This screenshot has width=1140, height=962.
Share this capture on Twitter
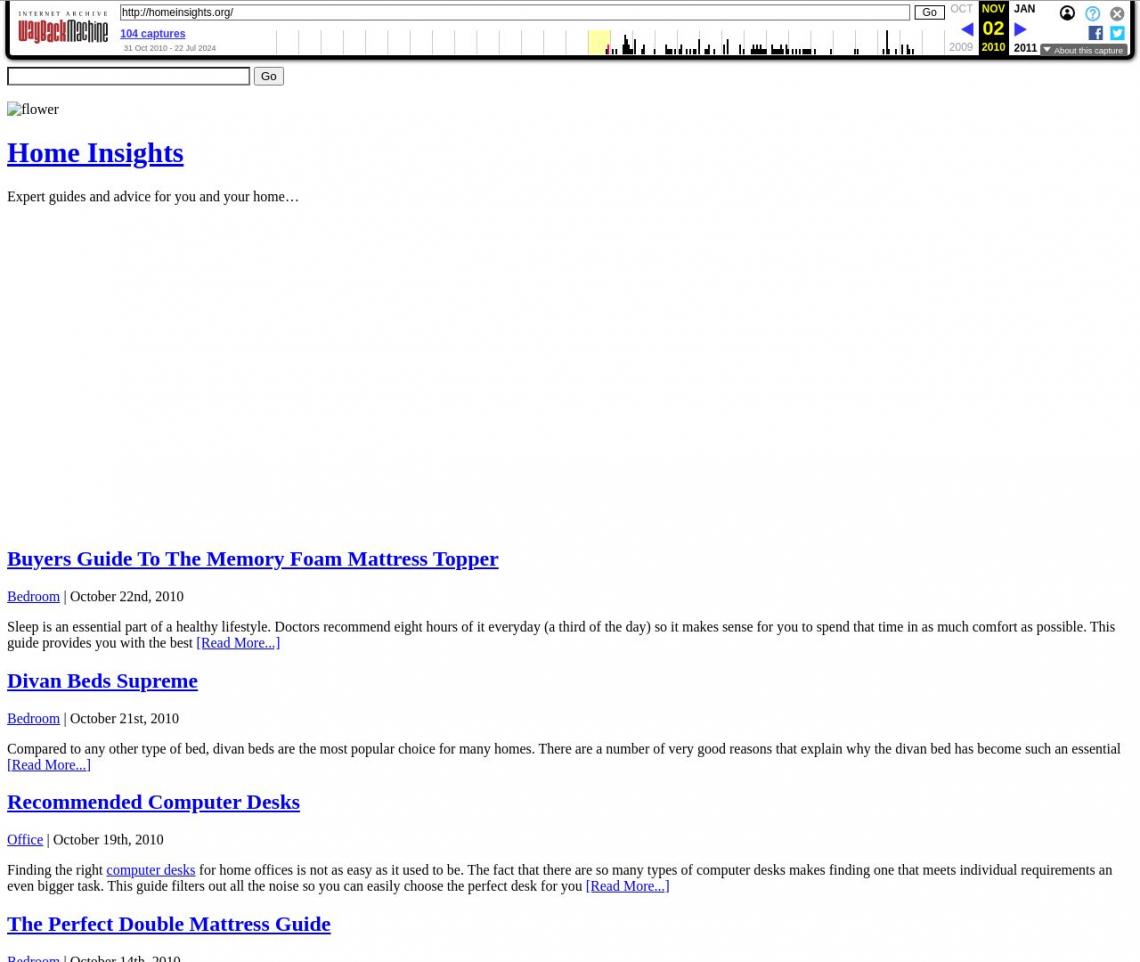pos(1117,33)
